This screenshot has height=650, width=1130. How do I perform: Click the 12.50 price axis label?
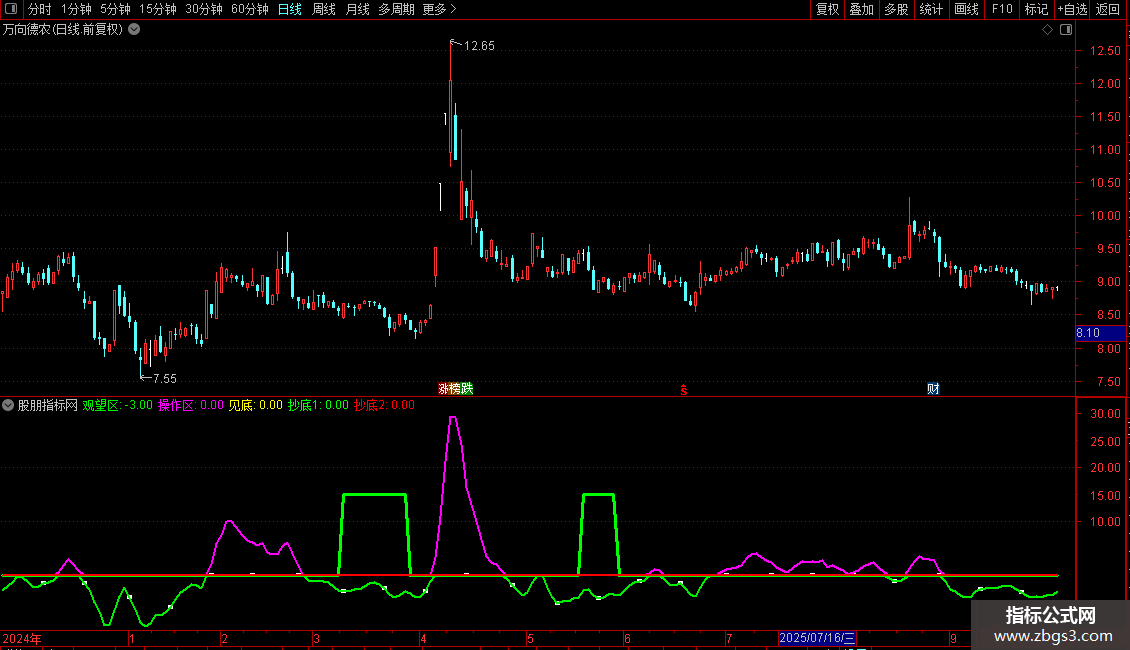tap(1105, 50)
